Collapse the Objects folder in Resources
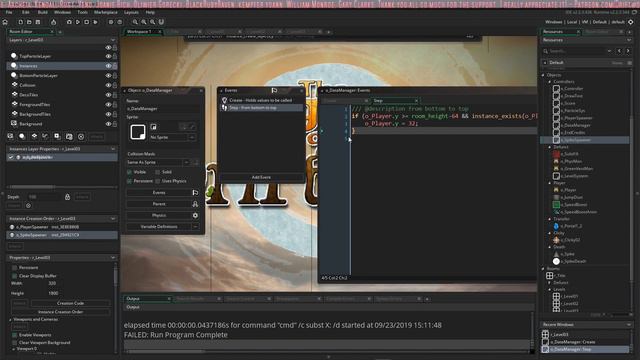 pyautogui.click(x=543, y=75)
